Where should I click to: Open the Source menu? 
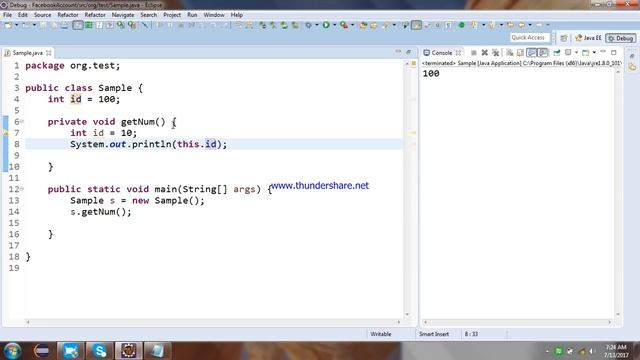tap(42, 15)
